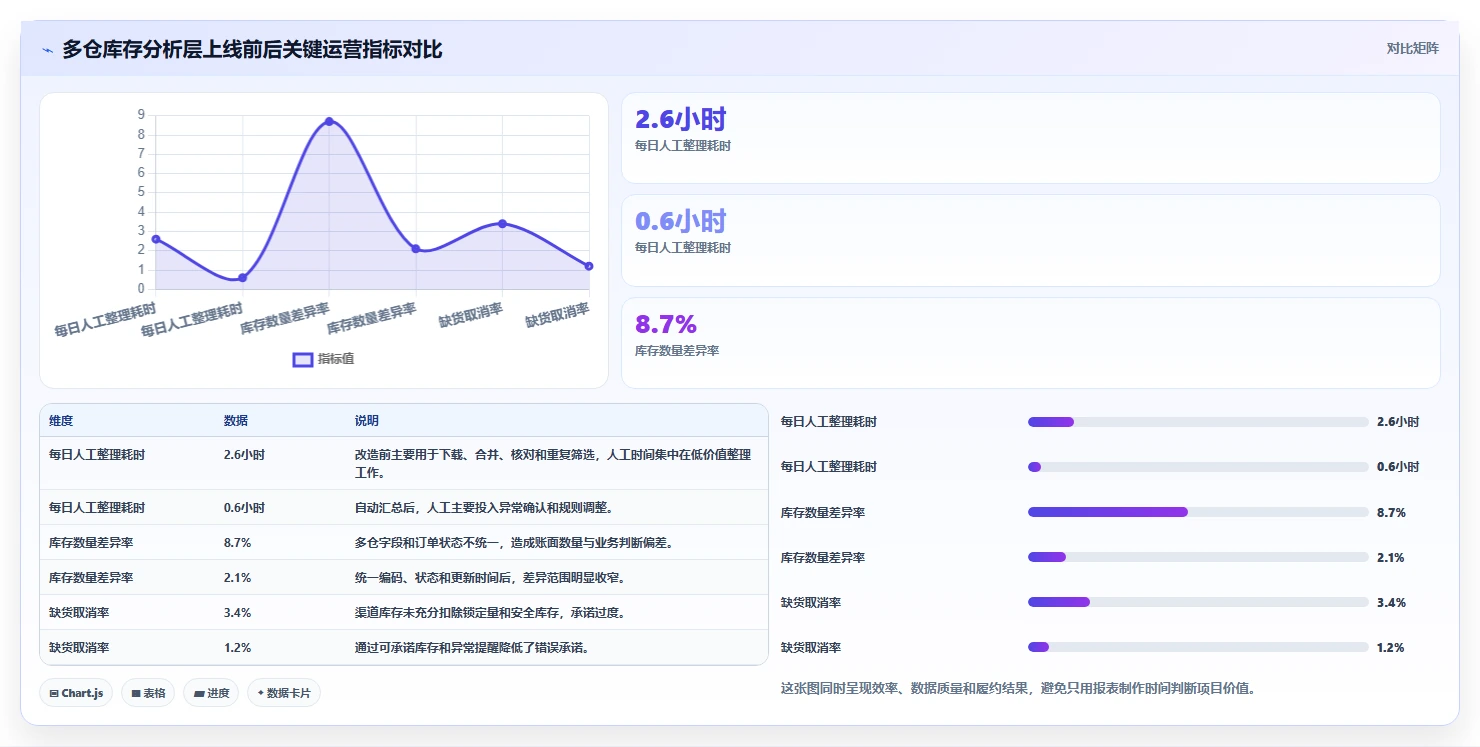The height and width of the screenshot is (747, 1480).
Task: Open the 对比矩阵 label in the header
Action: coord(1413,48)
